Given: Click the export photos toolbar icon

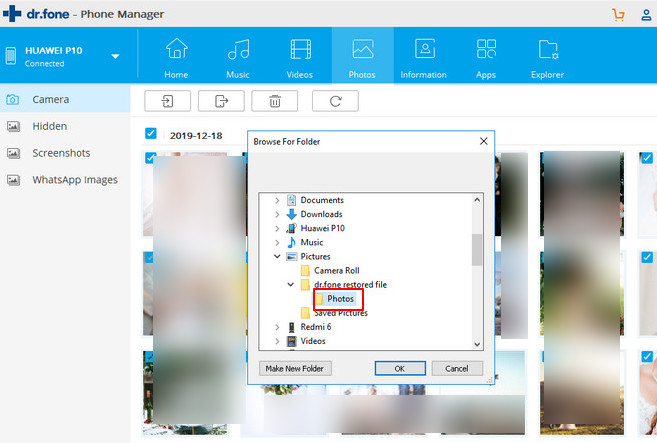Looking at the screenshot, I should tap(221, 101).
